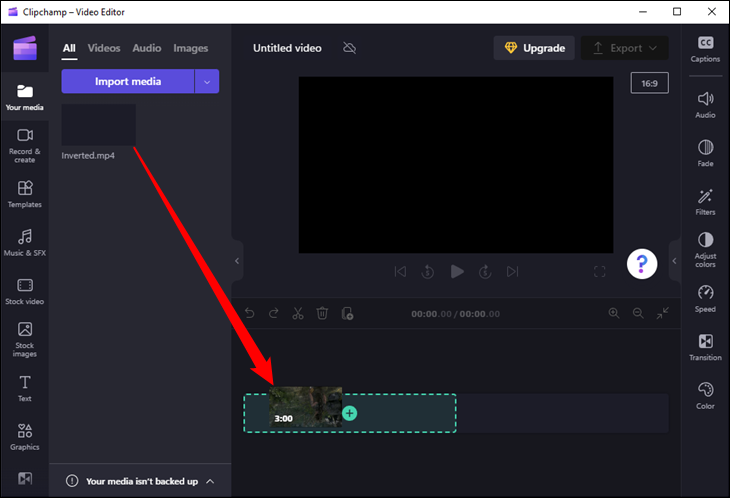Click the Upgrade button
The image size is (730, 498).
click(x=535, y=48)
